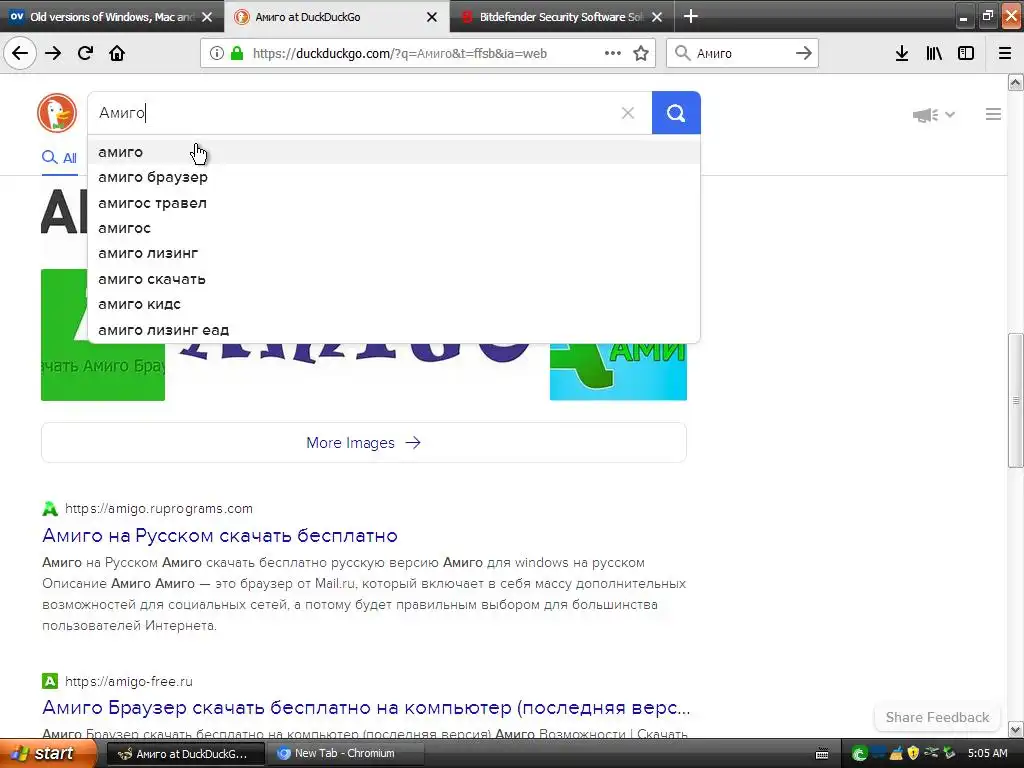Viewport: 1024px width, 768px height.
Task: Choose the suggestion reading амиго лизинг
Action: tap(394, 253)
